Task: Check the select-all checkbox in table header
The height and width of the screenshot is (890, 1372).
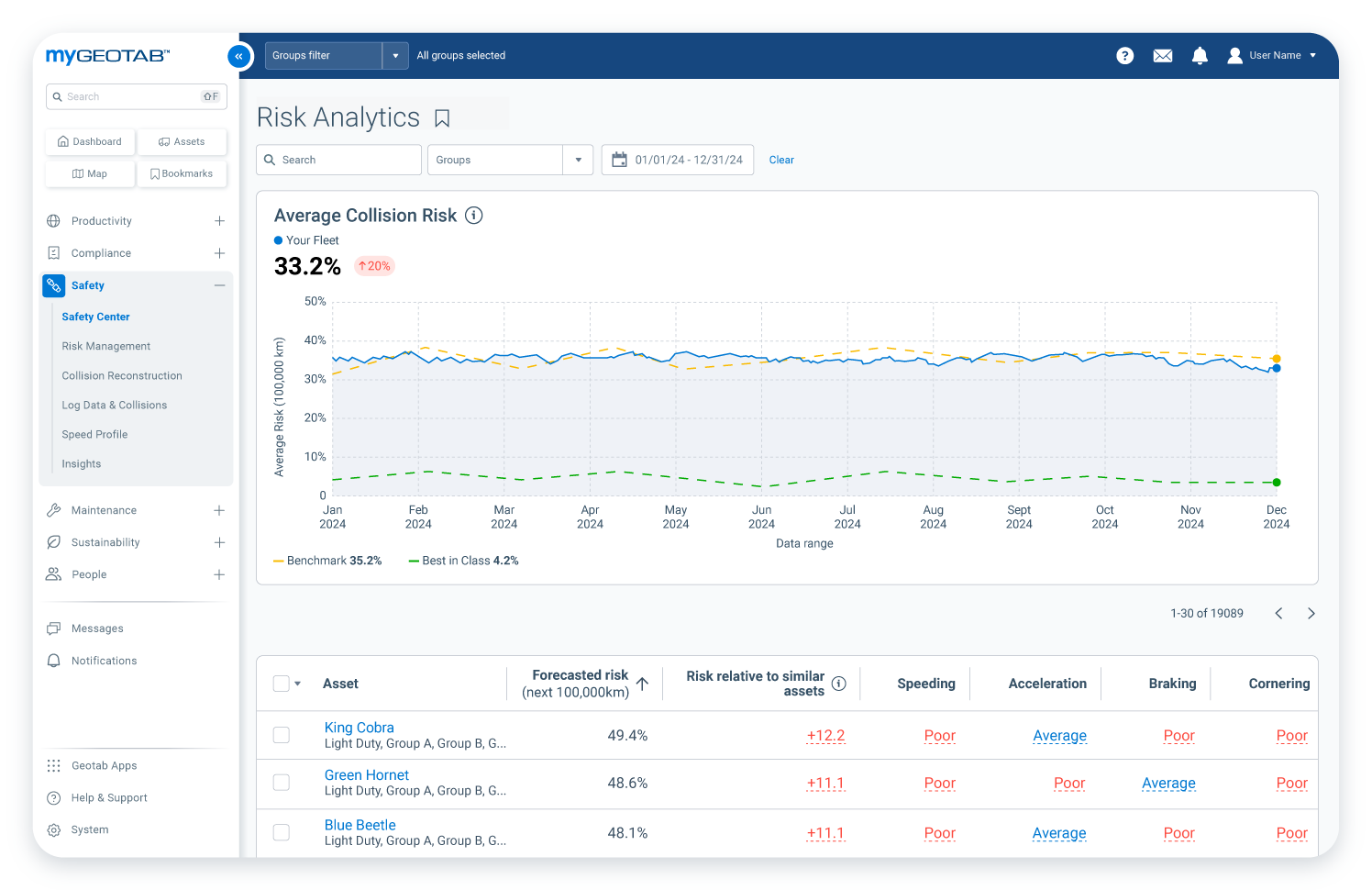Action: 281,683
